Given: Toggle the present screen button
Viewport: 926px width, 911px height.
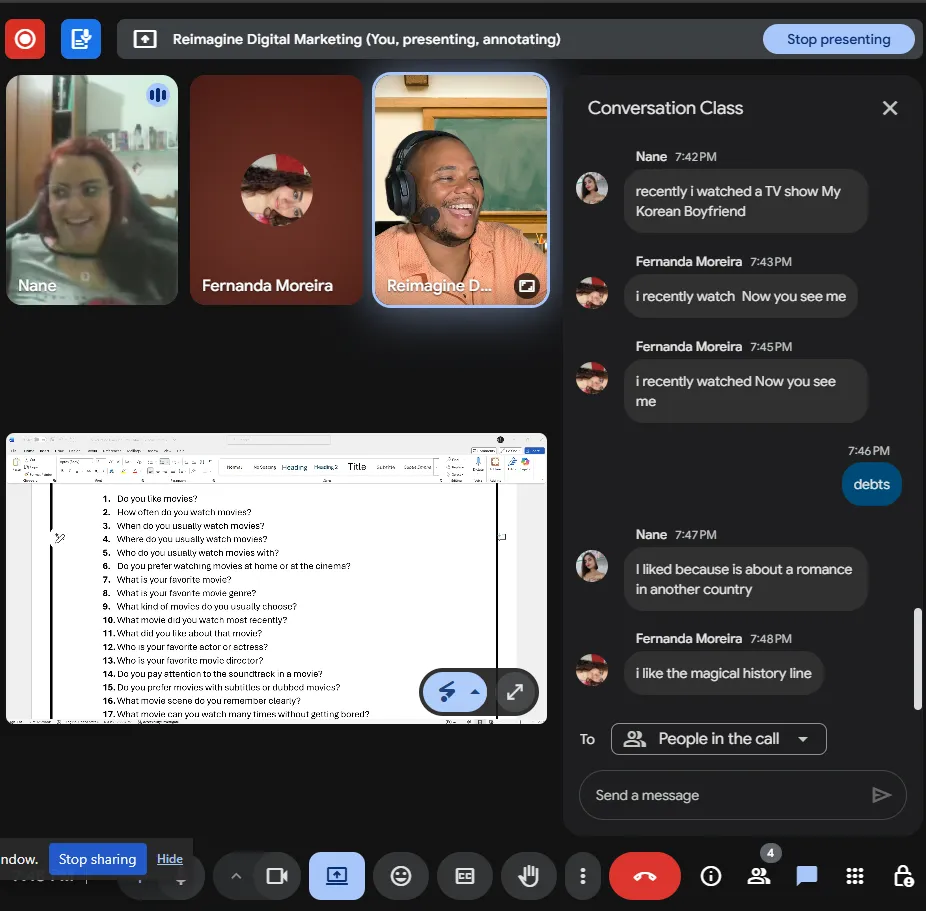Looking at the screenshot, I should click(x=337, y=876).
